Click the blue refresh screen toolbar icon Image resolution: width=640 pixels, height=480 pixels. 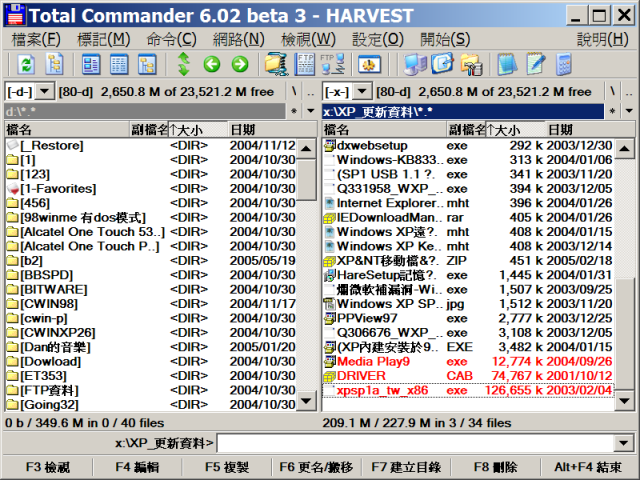click(x=443, y=64)
